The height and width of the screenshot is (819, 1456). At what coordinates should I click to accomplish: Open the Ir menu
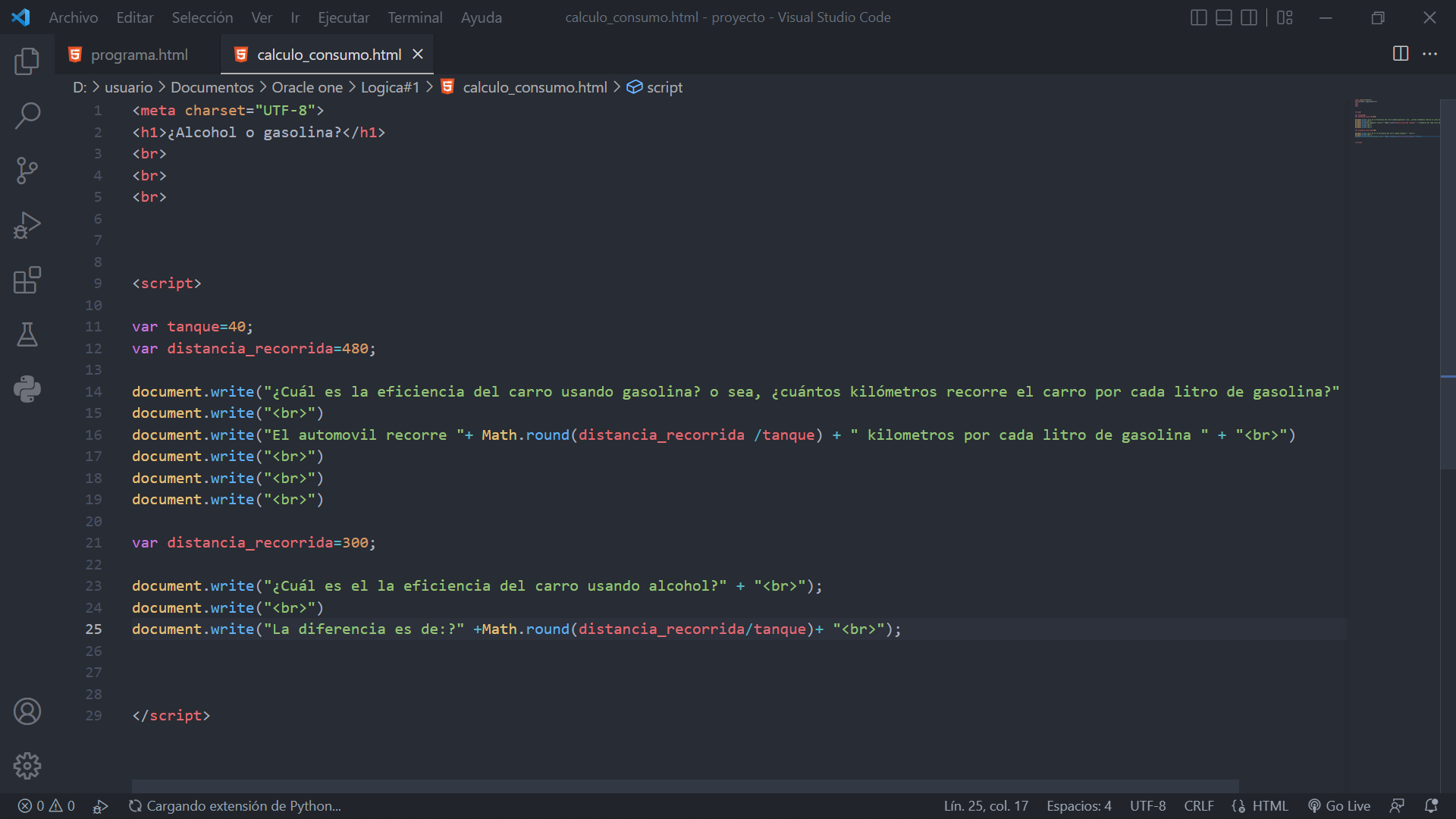[295, 17]
